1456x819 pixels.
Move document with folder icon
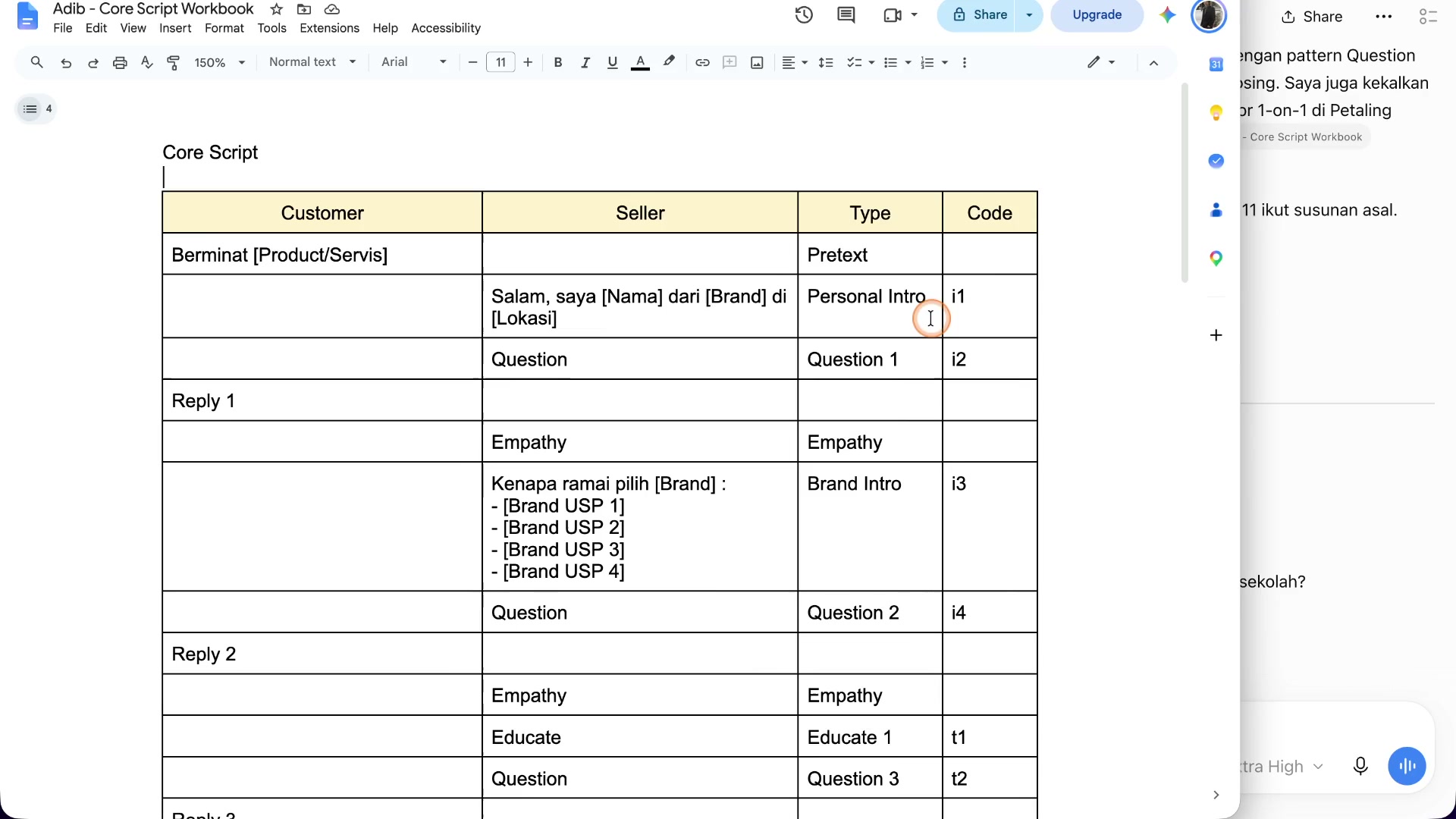[x=304, y=9]
